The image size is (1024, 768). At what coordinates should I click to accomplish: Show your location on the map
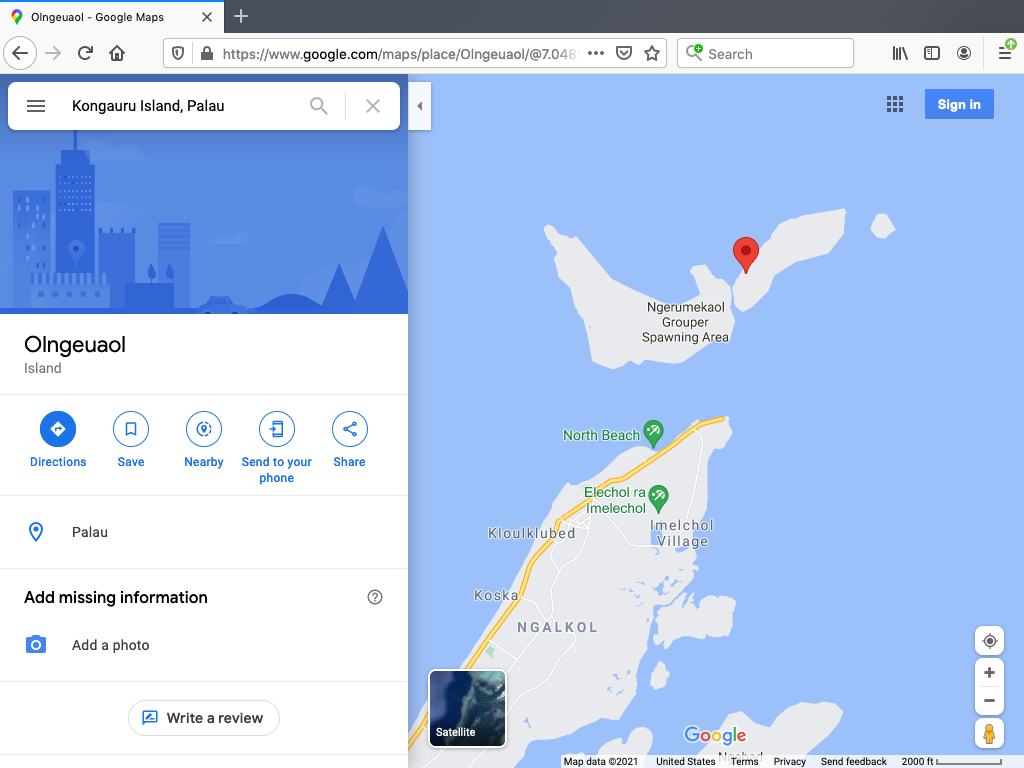(x=989, y=641)
